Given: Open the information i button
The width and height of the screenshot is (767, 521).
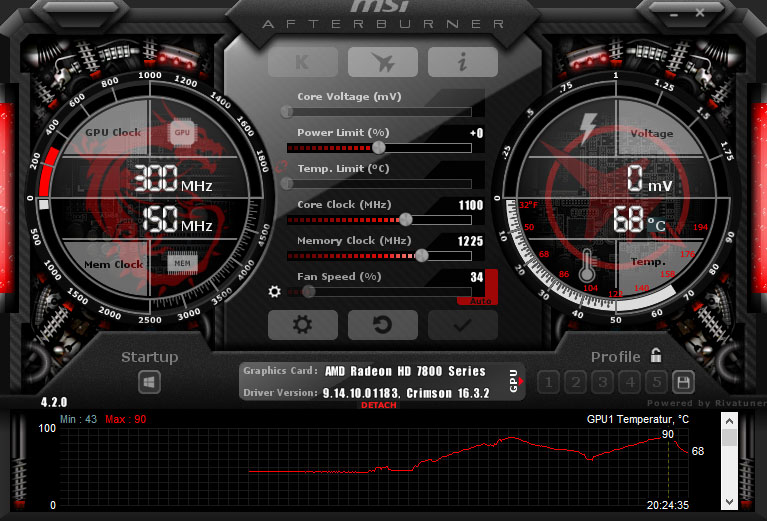Looking at the screenshot, I should click(463, 62).
